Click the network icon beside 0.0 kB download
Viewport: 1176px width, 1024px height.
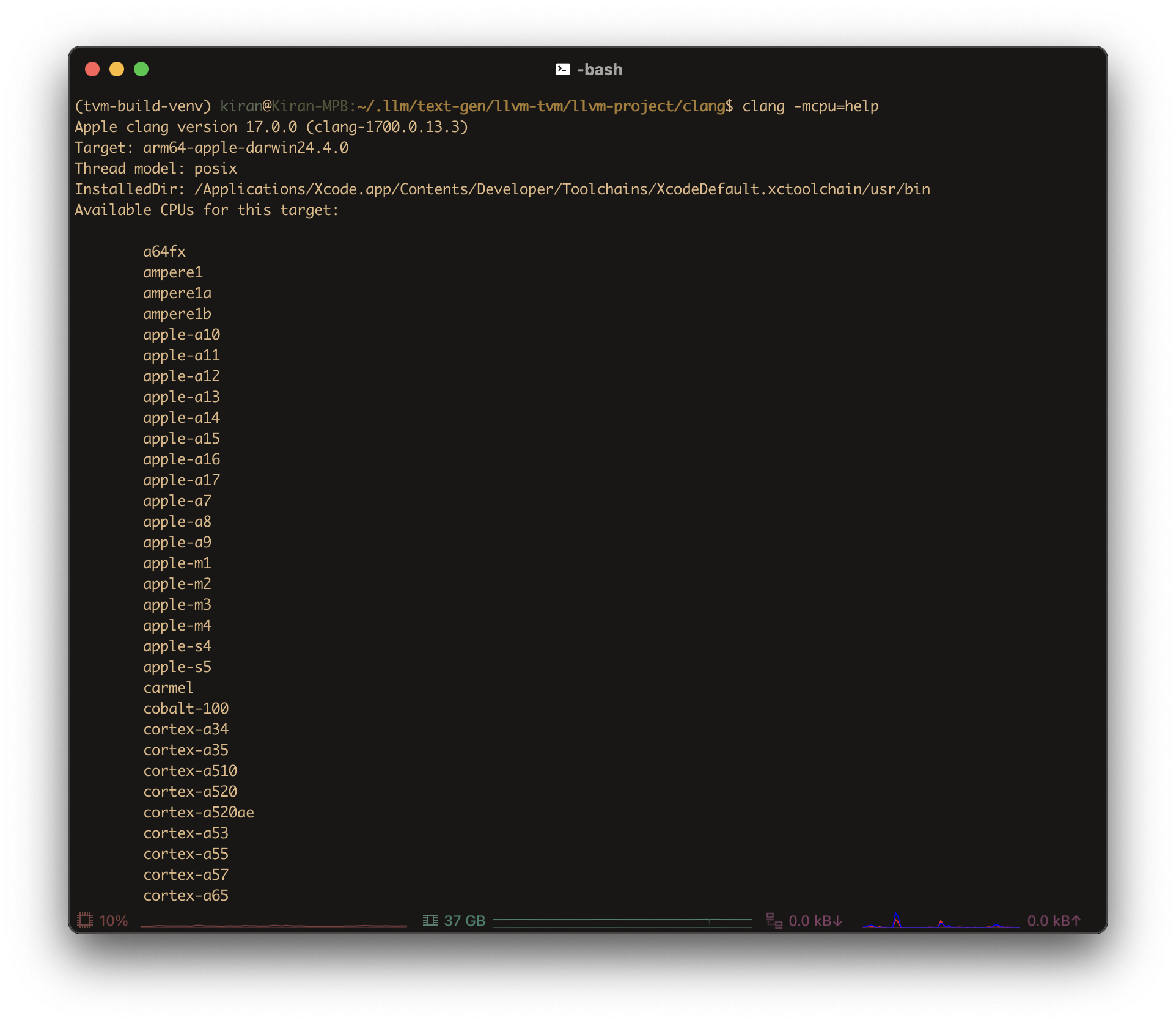(x=774, y=920)
